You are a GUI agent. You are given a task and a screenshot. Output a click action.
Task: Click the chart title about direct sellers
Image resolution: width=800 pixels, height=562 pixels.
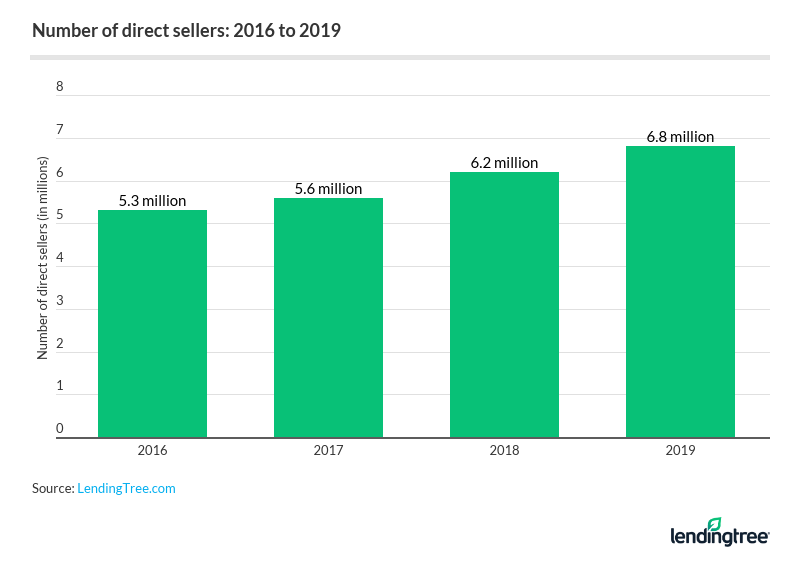[x=186, y=30]
